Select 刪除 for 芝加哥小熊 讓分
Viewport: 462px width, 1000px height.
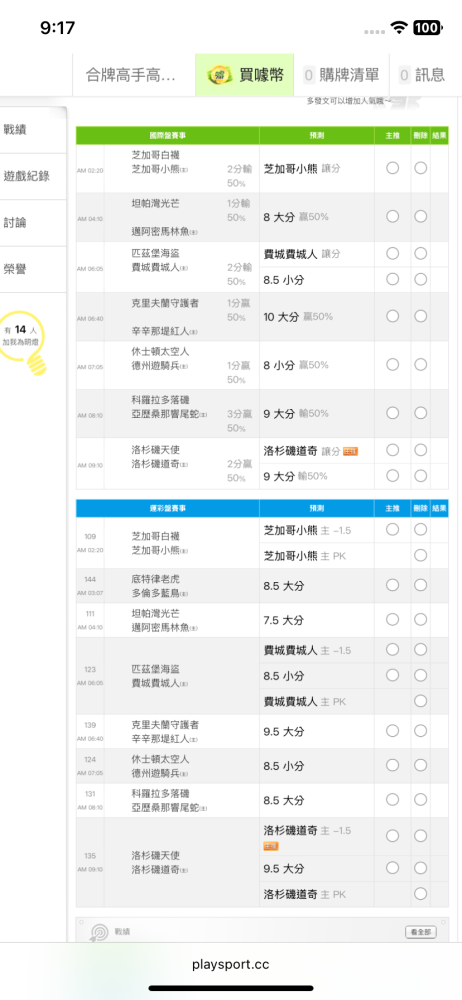(421, 168)
